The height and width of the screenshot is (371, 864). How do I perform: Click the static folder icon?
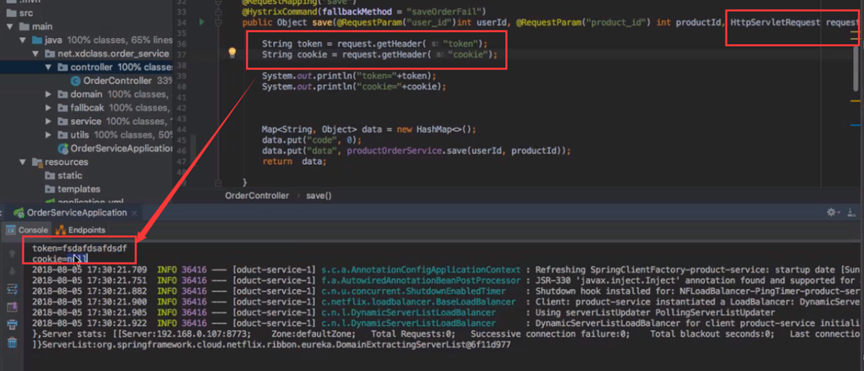tap(50, 175)
